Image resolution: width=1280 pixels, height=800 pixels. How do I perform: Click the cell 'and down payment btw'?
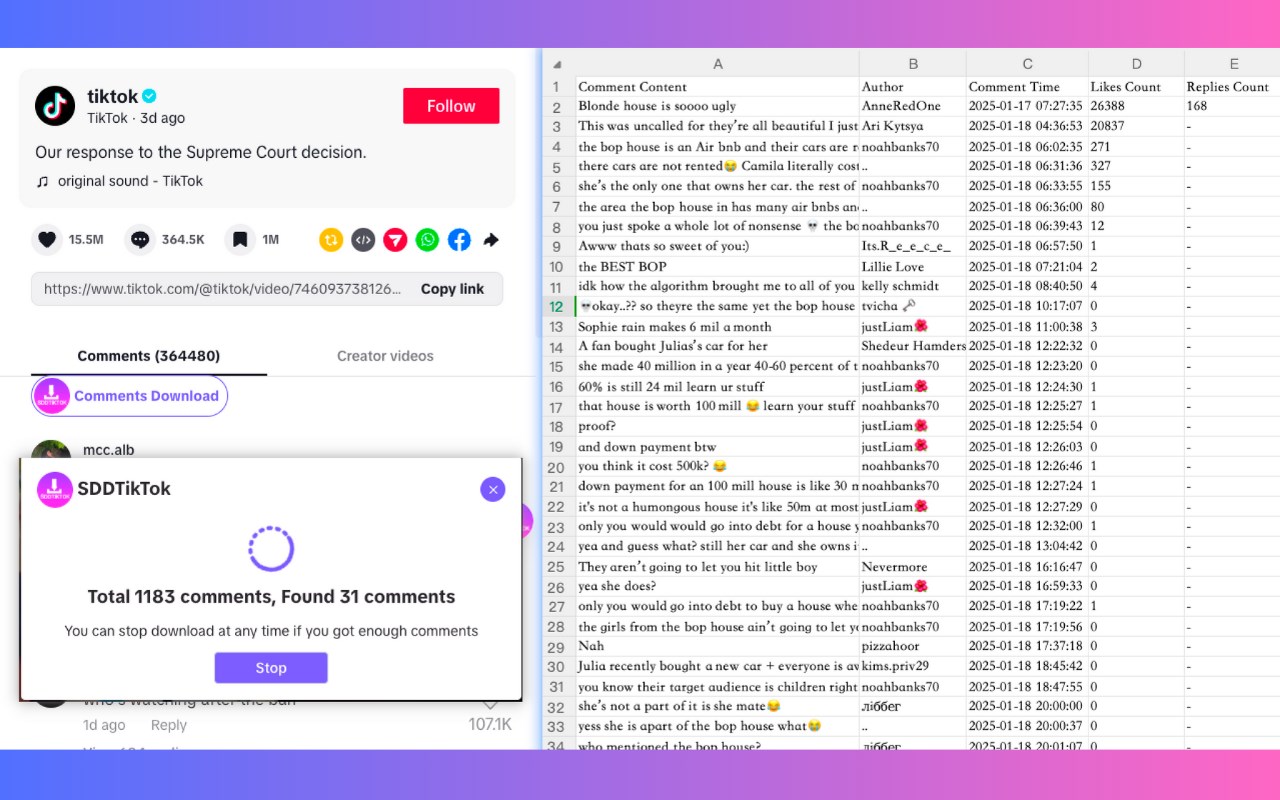(717, 446)
